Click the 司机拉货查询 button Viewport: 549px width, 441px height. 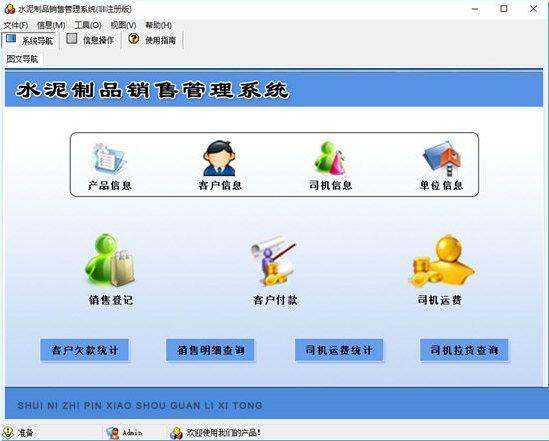coord(464,350)
